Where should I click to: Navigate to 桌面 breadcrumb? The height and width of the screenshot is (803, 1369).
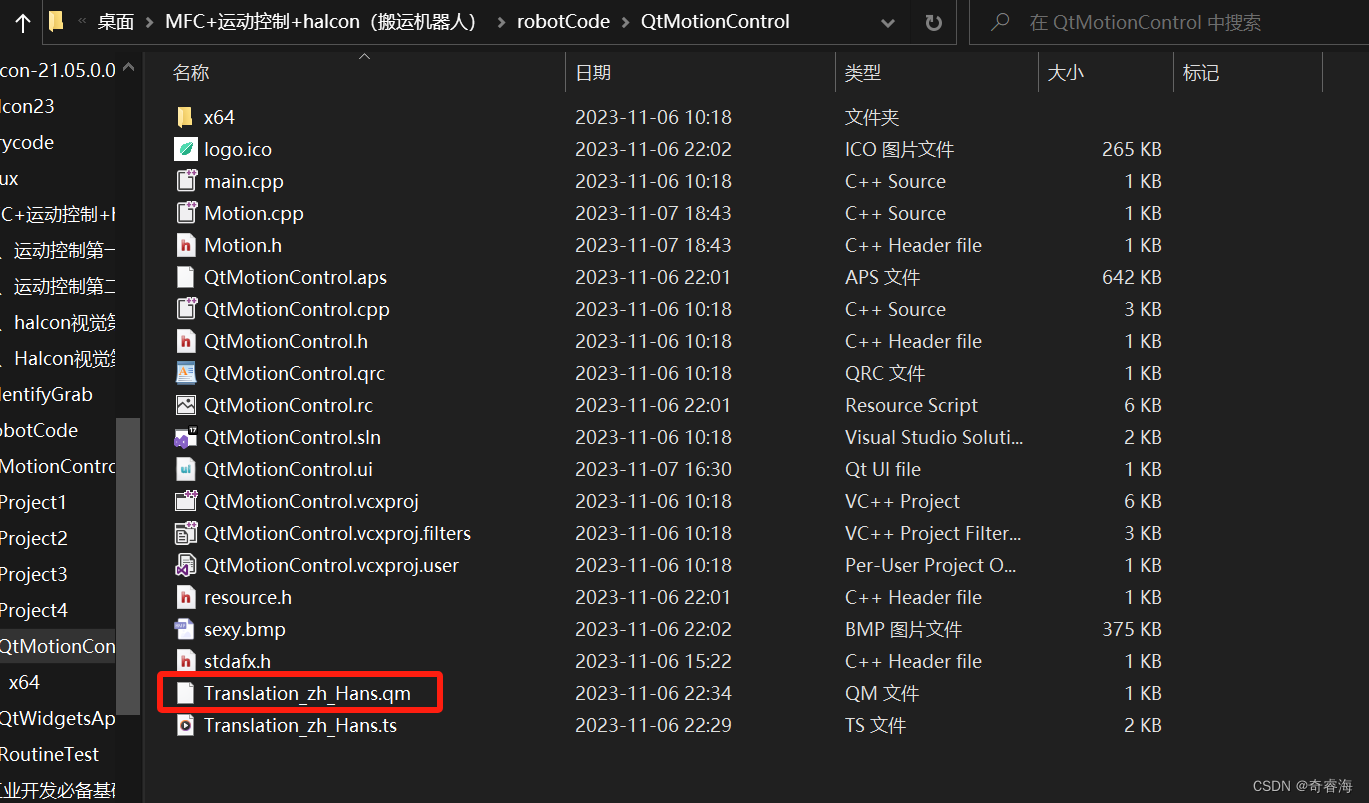point(116,22)
